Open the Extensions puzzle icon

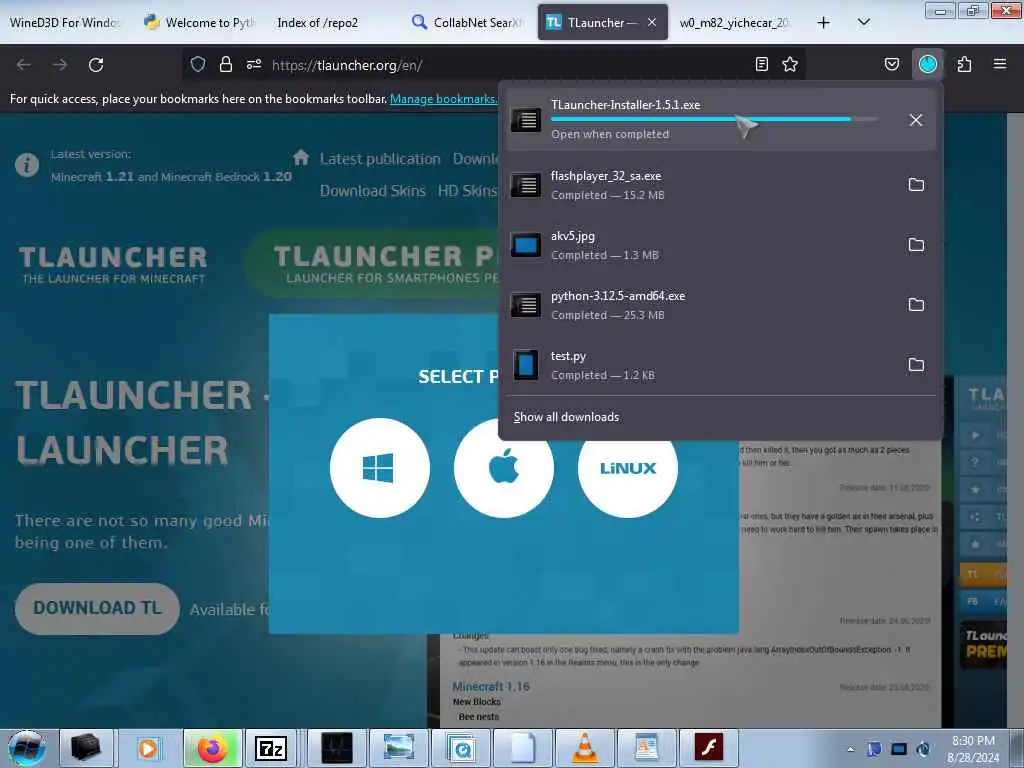point(964,64)
